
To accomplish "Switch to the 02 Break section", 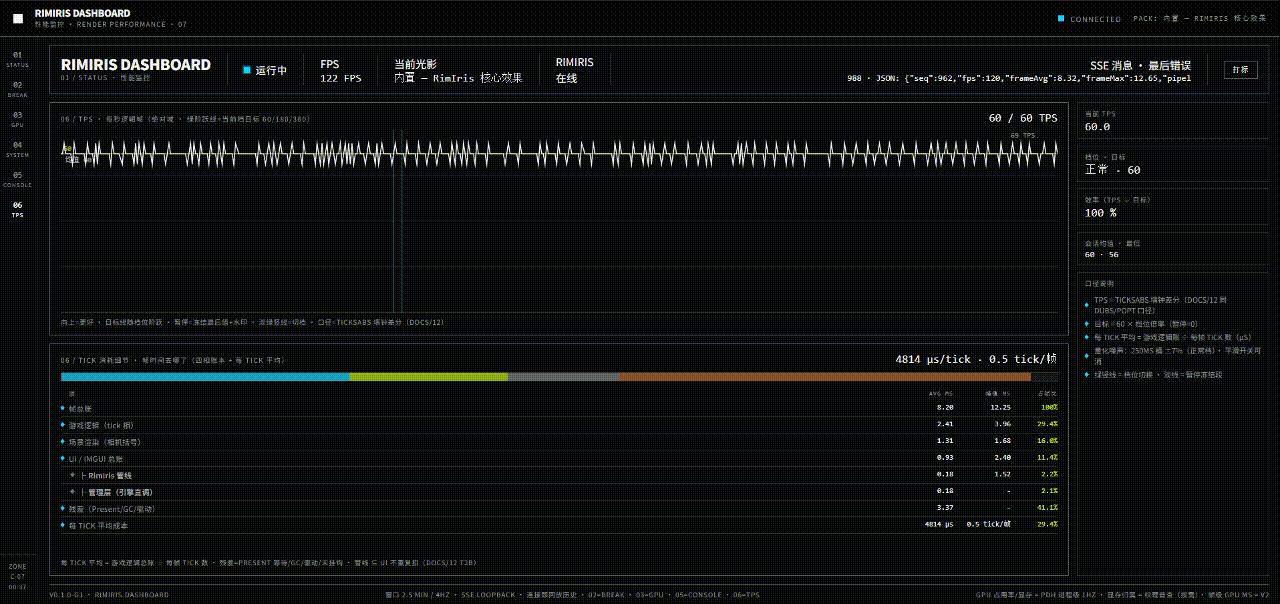I will (17, 89).
